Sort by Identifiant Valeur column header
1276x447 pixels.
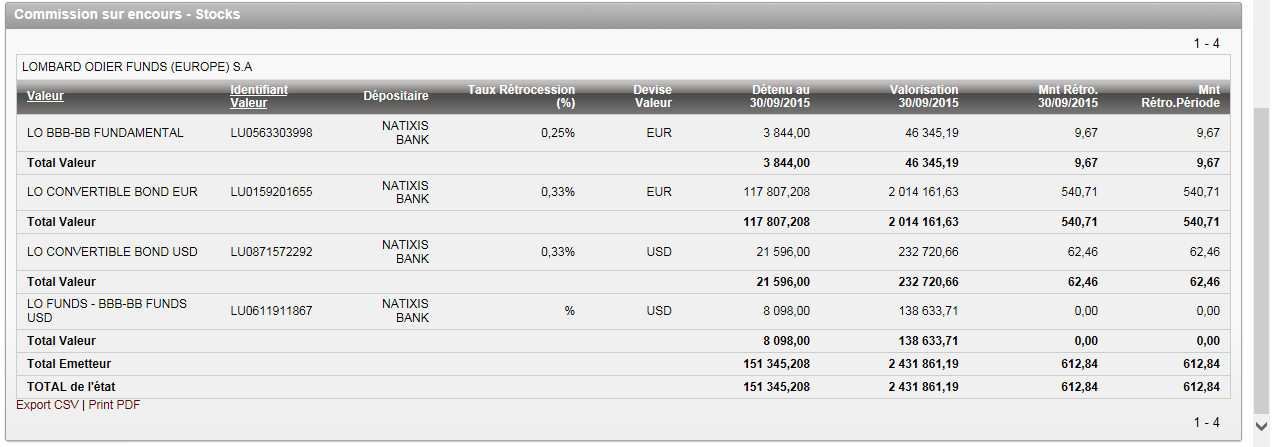click(x=258, y=96)
